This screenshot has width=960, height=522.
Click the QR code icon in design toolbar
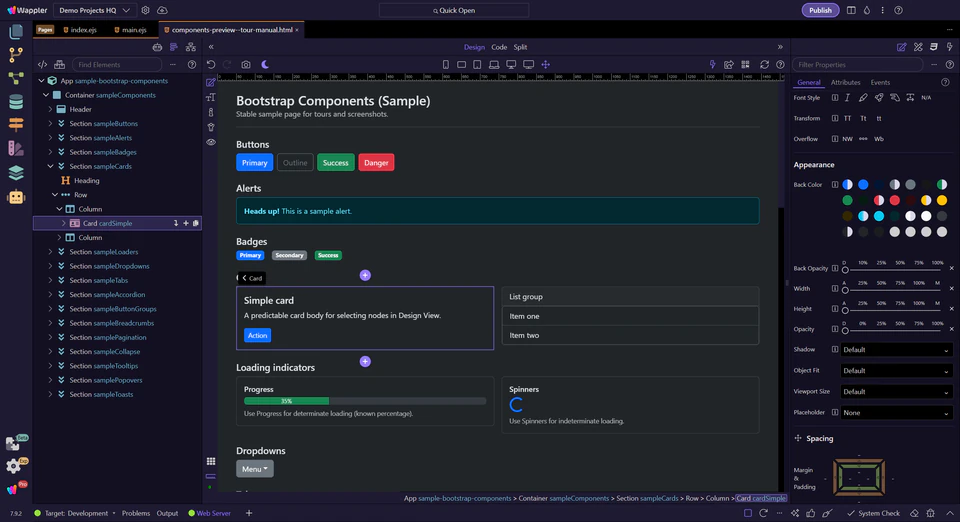pos(745,64)
